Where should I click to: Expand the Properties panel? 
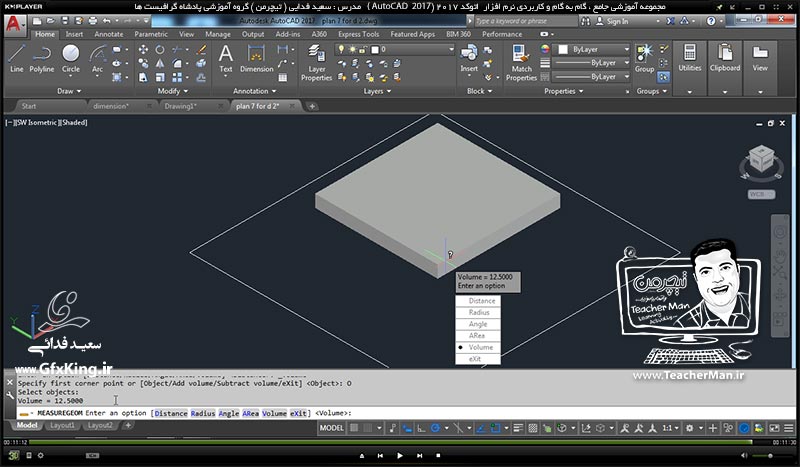[563, 91]
